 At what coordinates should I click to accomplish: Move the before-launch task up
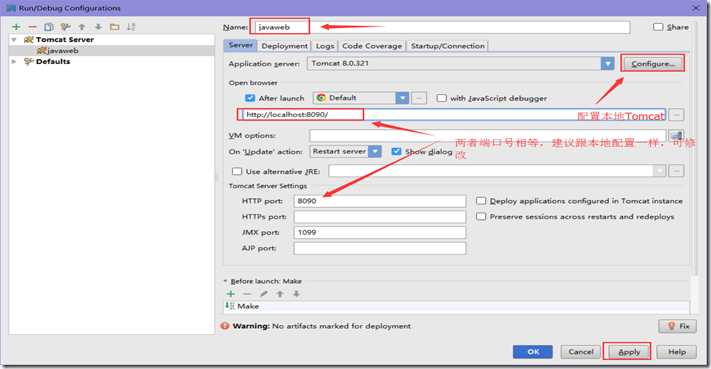(x=280, y=294)
